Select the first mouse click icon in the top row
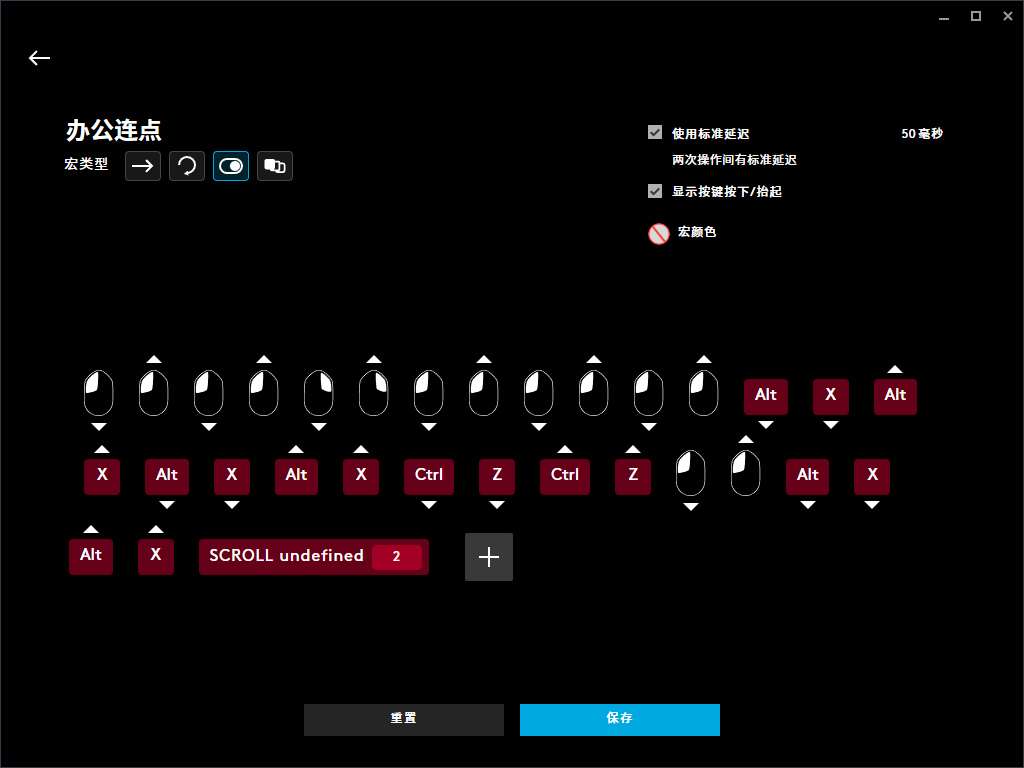The image size is (1024, 768). 98,393
